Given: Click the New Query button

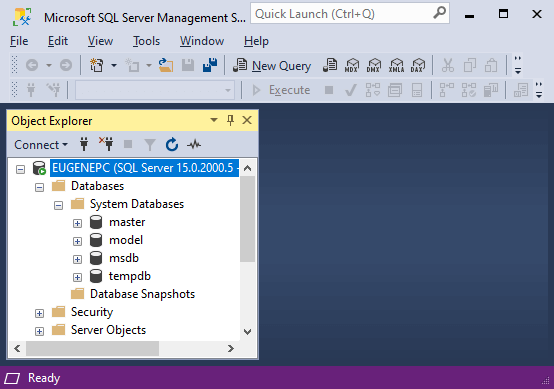Looking at the screenshot, I should (x=272, y=66).
